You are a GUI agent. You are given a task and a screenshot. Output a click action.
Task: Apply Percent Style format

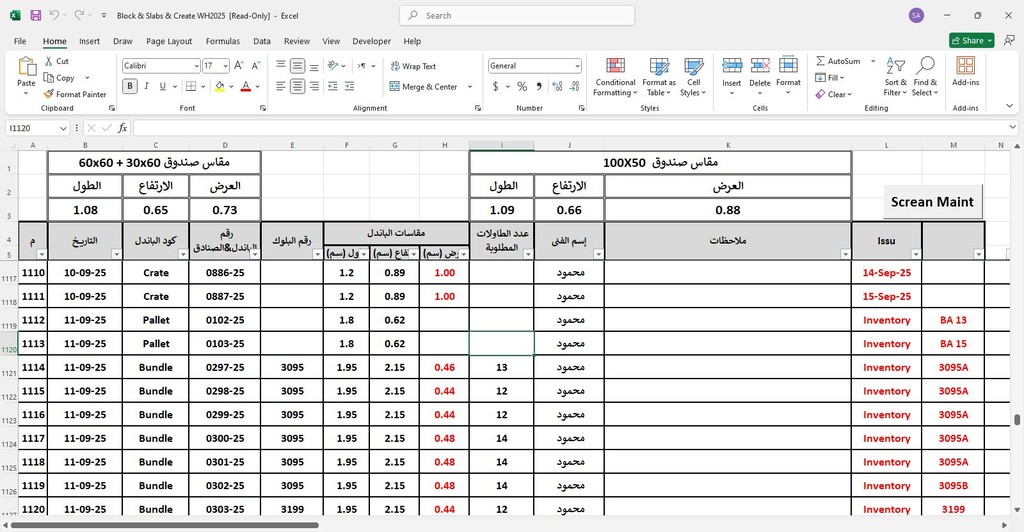pos(522,86)
